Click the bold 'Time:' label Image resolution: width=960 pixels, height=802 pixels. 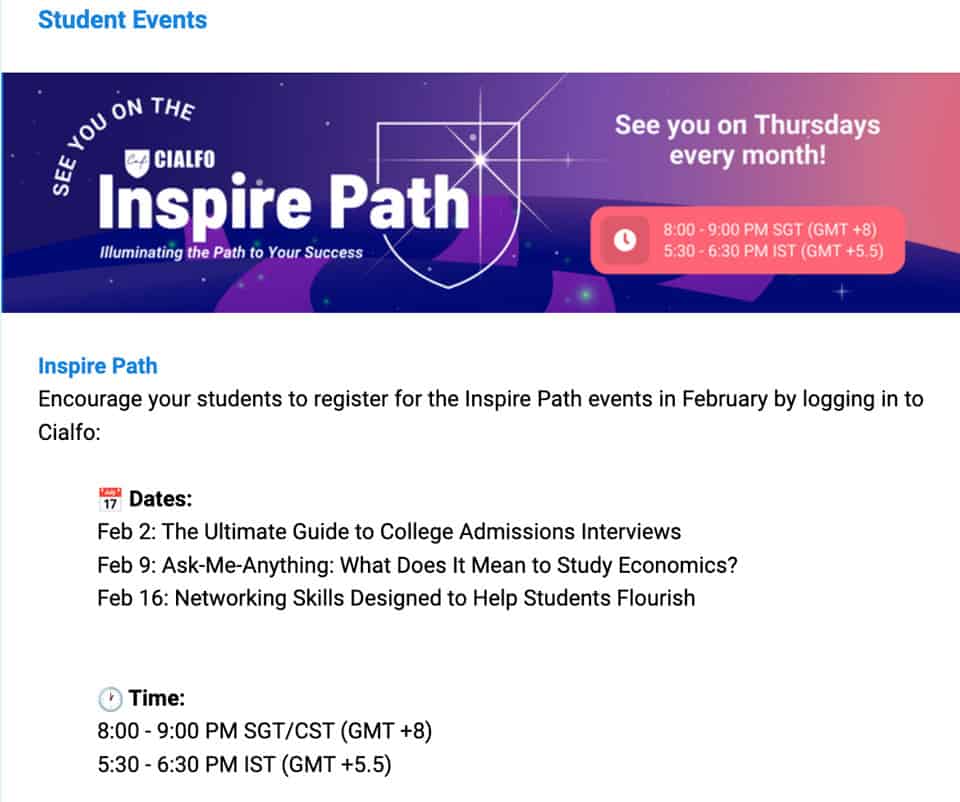(157, 698)
